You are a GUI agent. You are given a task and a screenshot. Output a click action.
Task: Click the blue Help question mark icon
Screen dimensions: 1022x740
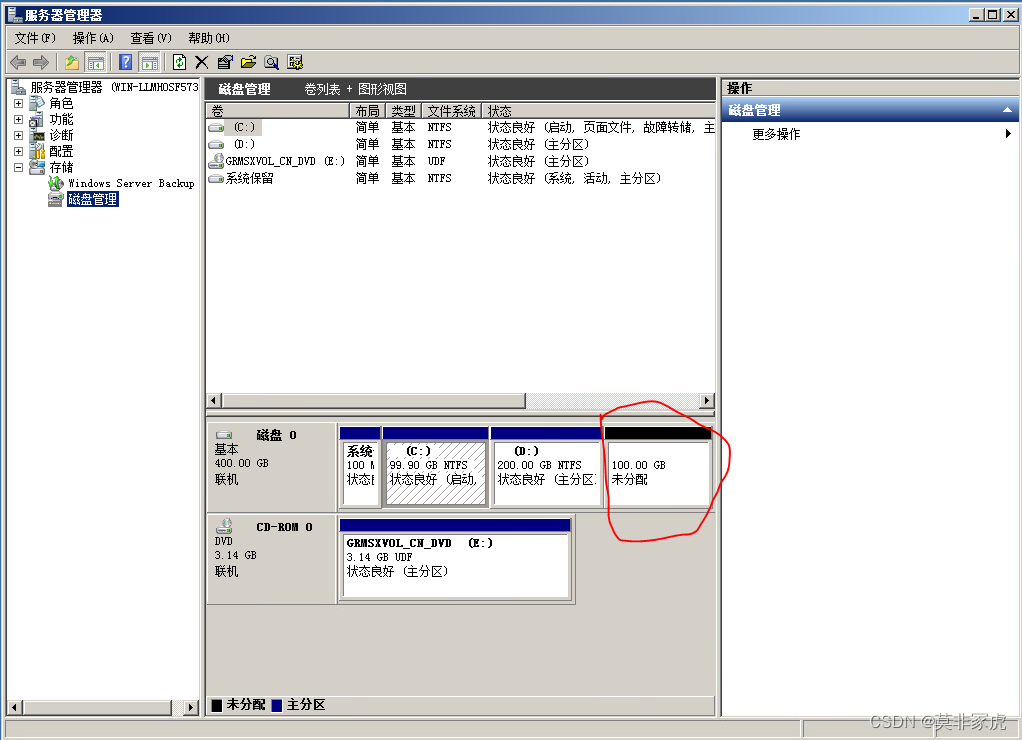coord(126,62)
